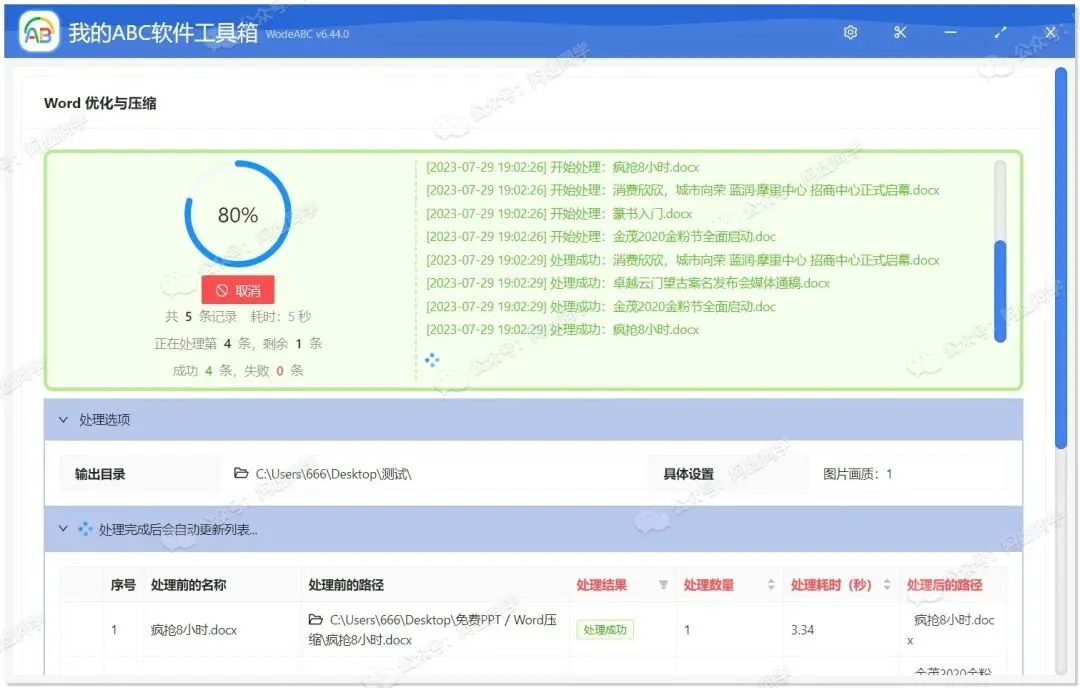The width and height of the screenshot is (1080, 688).
Task: Click the 成功 4 条，失败 0 条 status line
Action: pos(238,371)
